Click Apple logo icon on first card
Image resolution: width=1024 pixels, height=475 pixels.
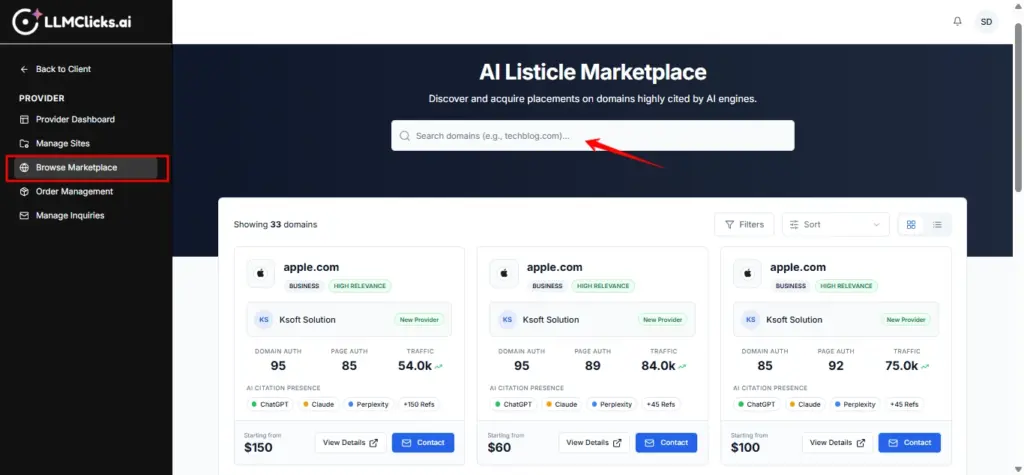(x=262, y=275)
